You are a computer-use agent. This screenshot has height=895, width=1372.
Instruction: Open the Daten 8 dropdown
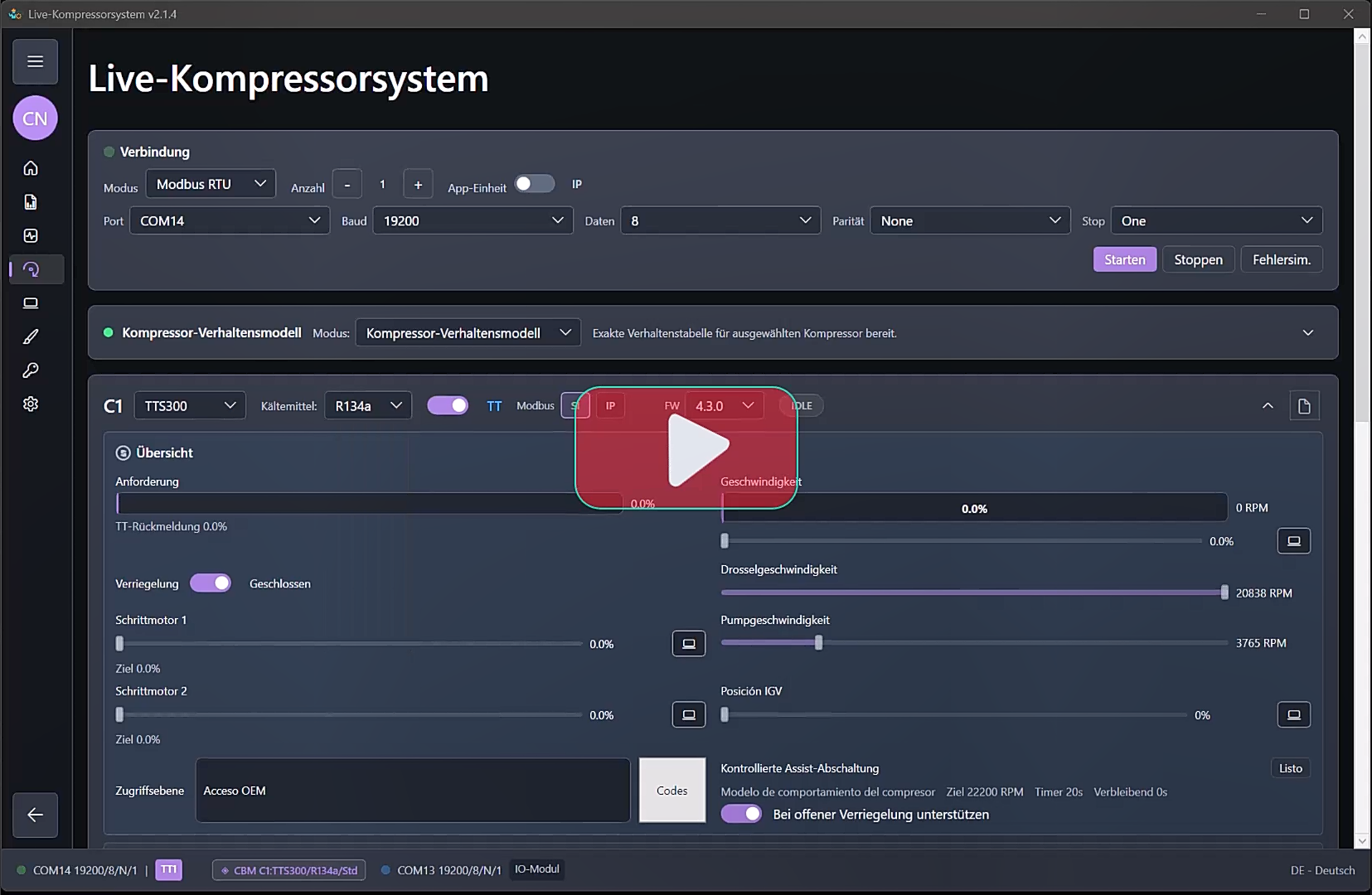coord(720,221)
